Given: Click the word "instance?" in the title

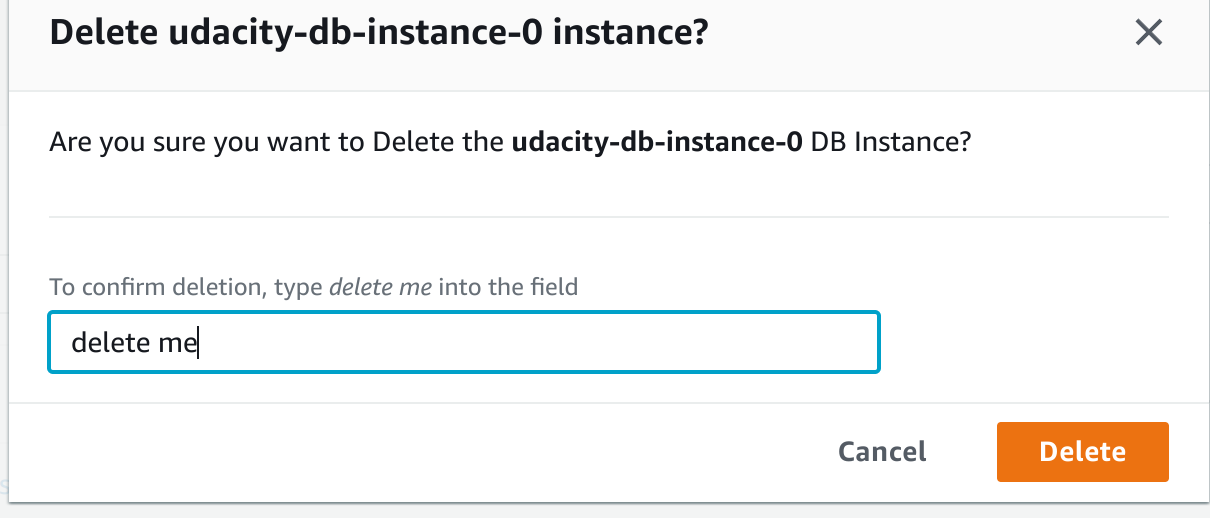Looking at the screenshot, I should point(630,33).
